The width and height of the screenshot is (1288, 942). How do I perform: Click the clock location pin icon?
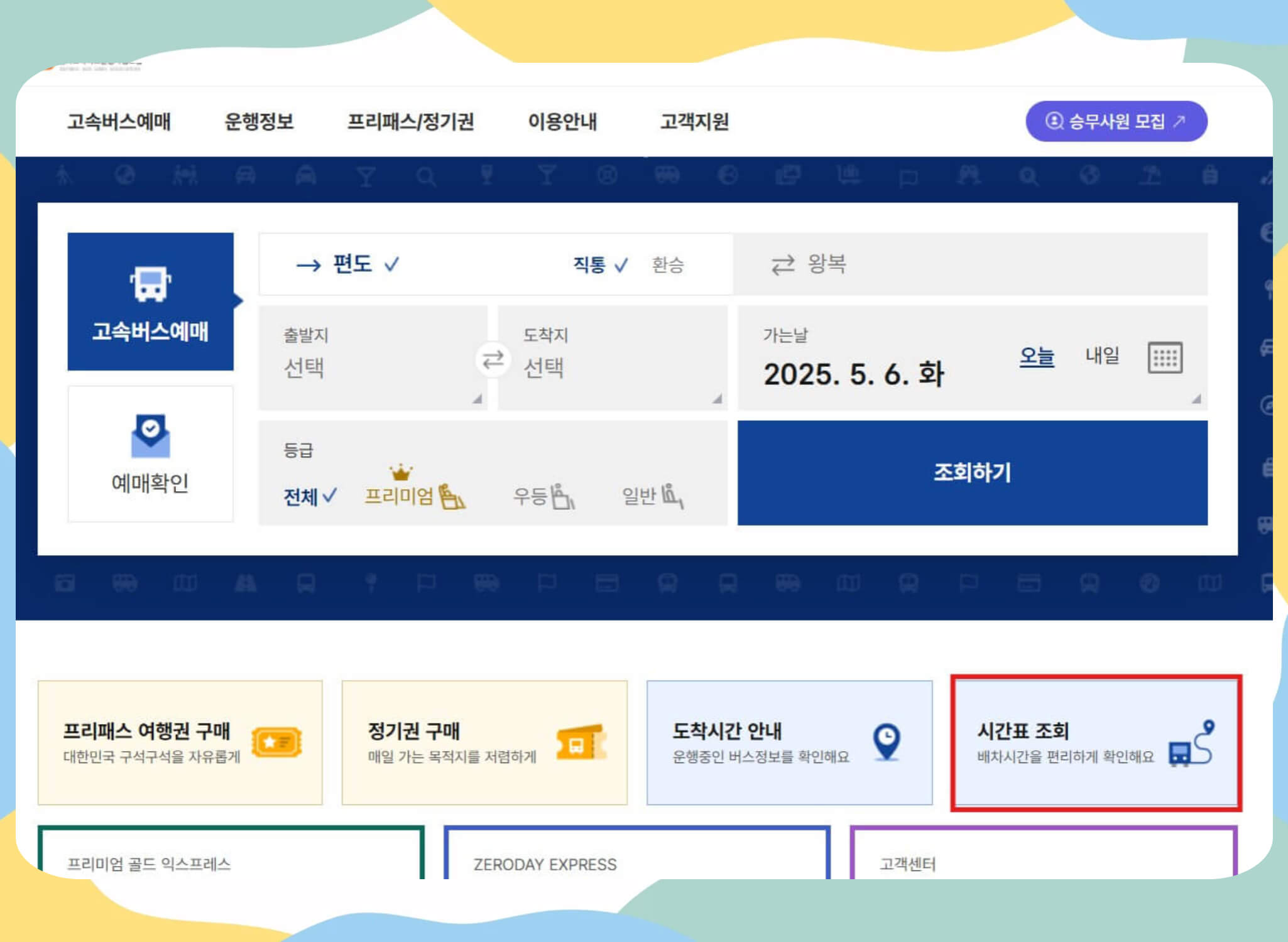[887, 742]
